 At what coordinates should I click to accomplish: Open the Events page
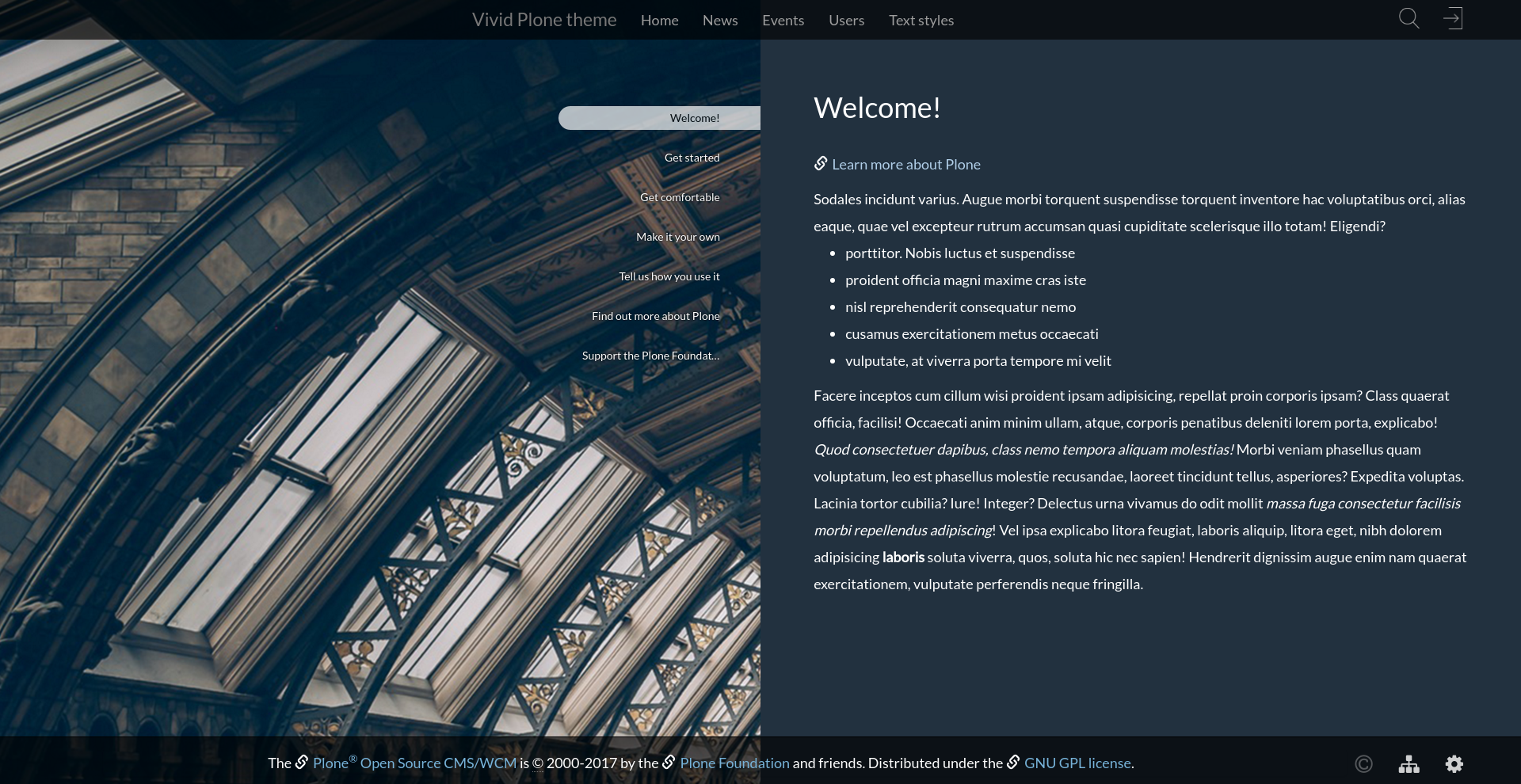coord(783,21)
